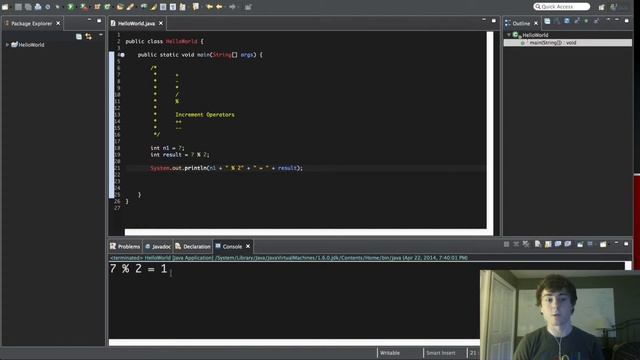The width and height of the screenshot is (640, 360).
Task: Click the Toggle Mark Occurrences highlighter icon
Action: tap(153, 7)
